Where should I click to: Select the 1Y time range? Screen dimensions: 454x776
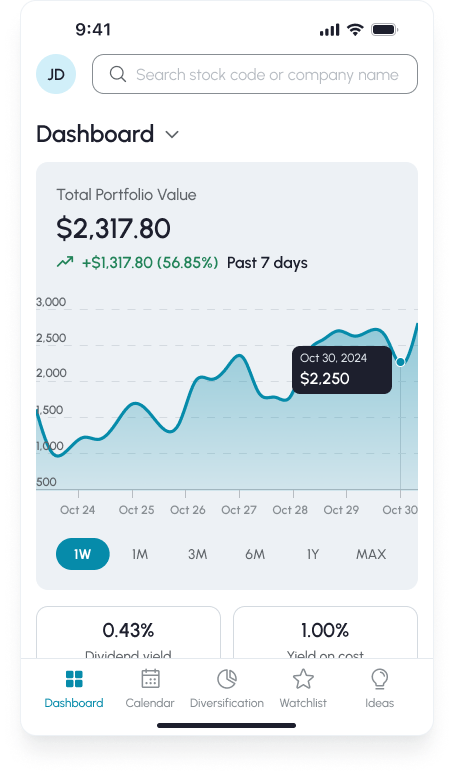coord(312,554)
